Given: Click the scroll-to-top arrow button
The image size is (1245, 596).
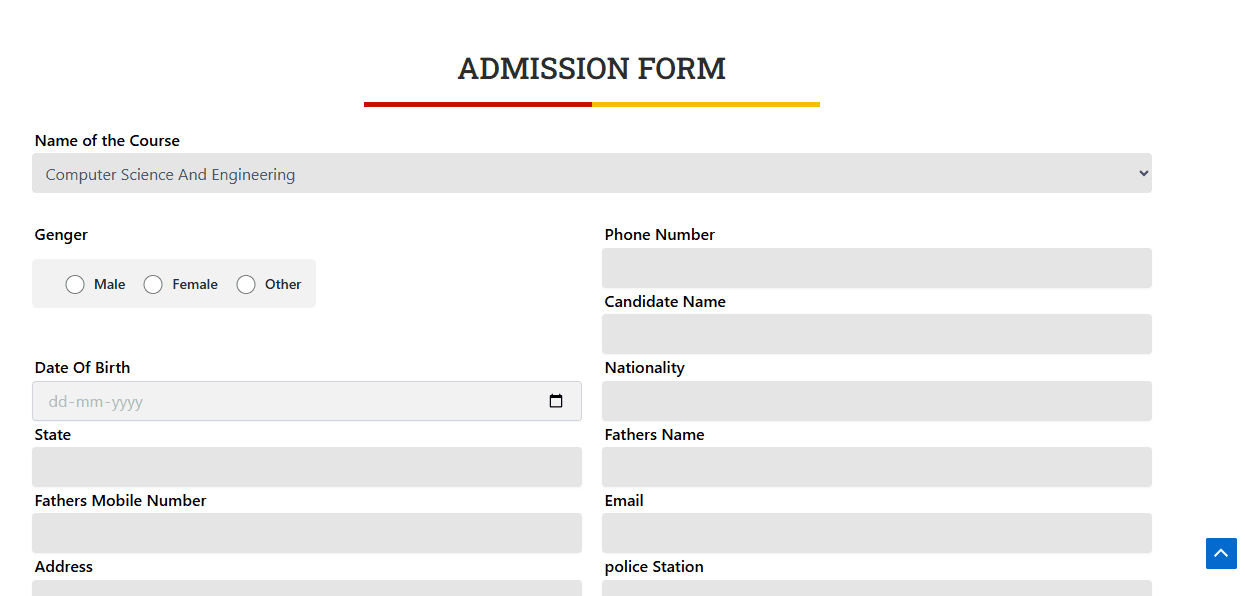Looking at the screenshot, I should coord(1221,553).
